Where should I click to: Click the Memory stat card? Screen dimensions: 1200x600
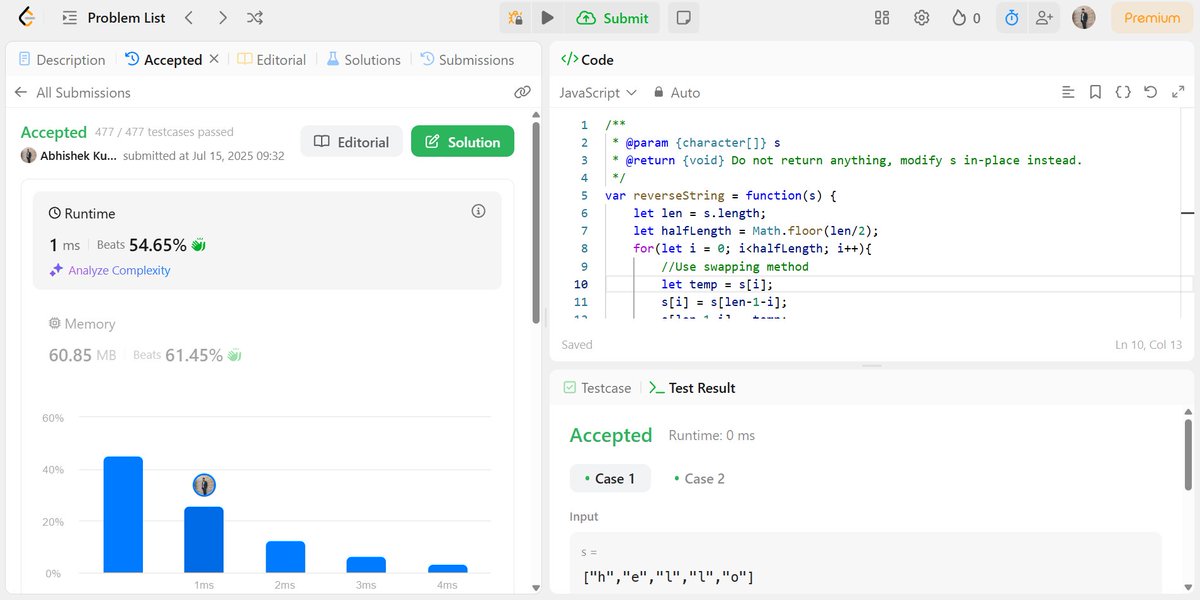pos(267,339)
